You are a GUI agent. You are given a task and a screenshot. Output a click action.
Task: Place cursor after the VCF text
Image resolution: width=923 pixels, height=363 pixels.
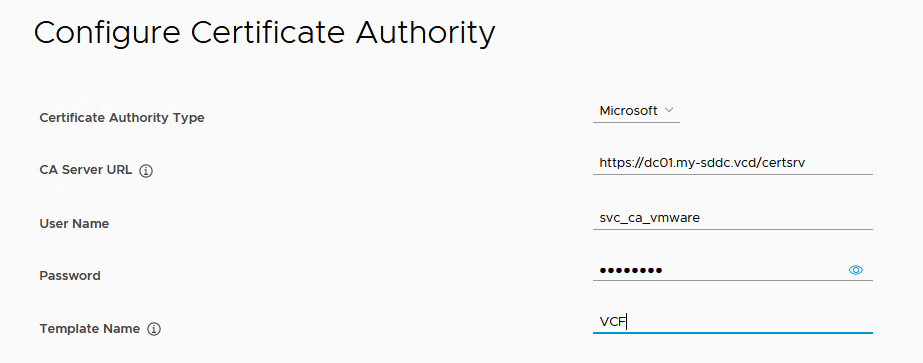coord(627,322)
